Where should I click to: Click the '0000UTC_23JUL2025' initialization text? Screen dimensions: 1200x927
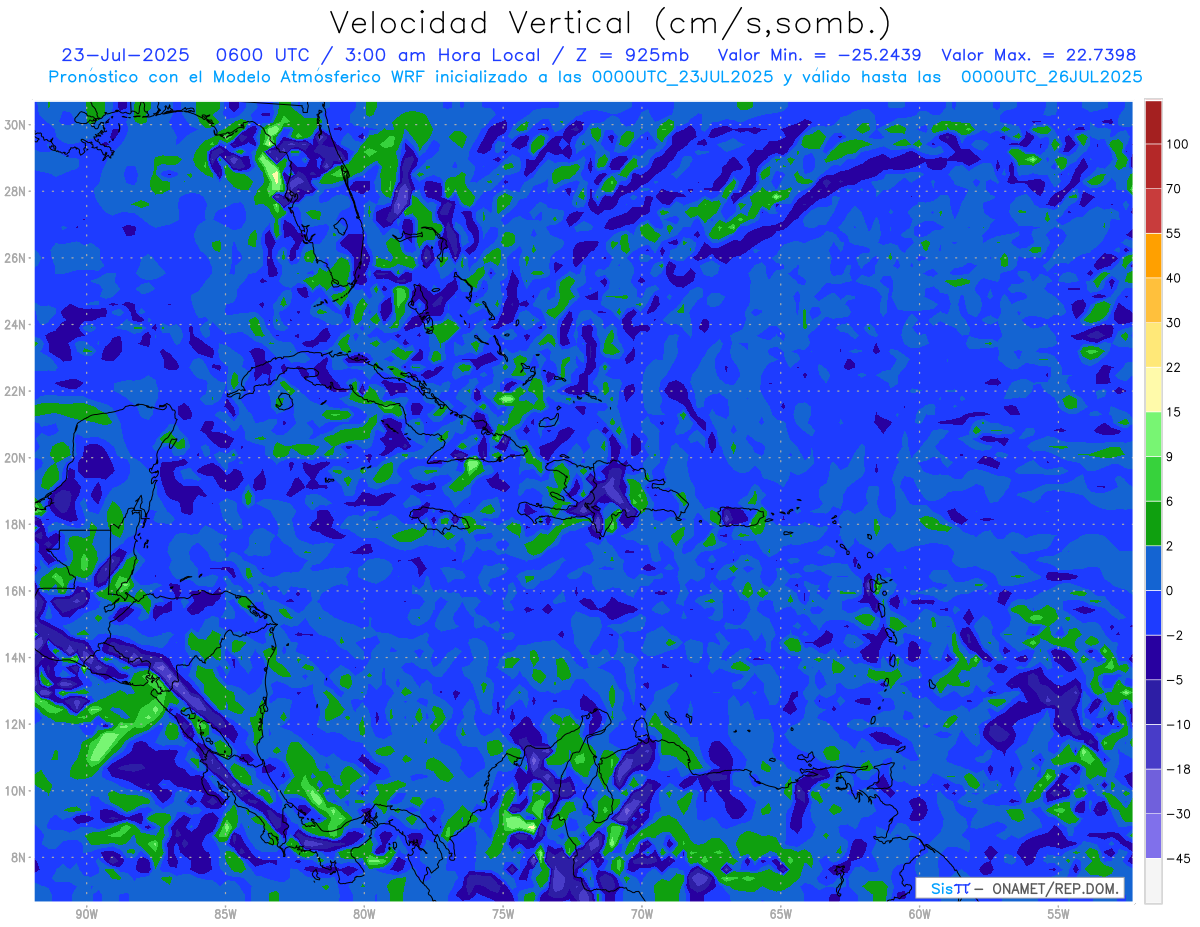(682, 77)
